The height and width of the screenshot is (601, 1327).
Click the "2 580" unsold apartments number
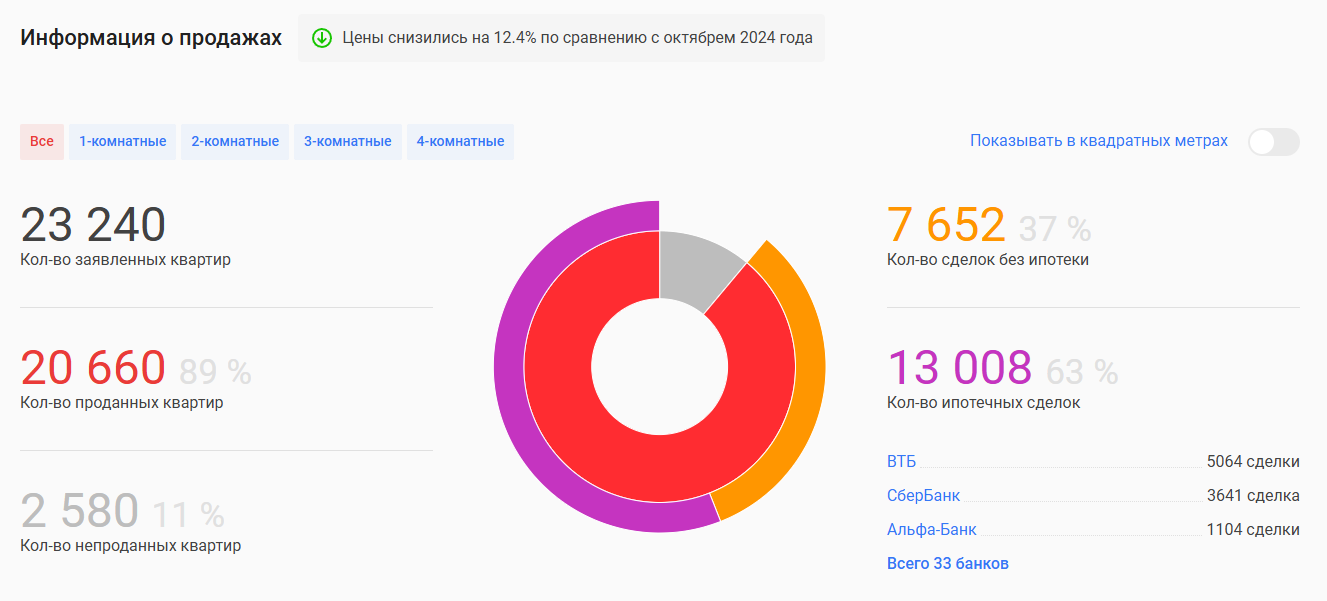(80, 511)
